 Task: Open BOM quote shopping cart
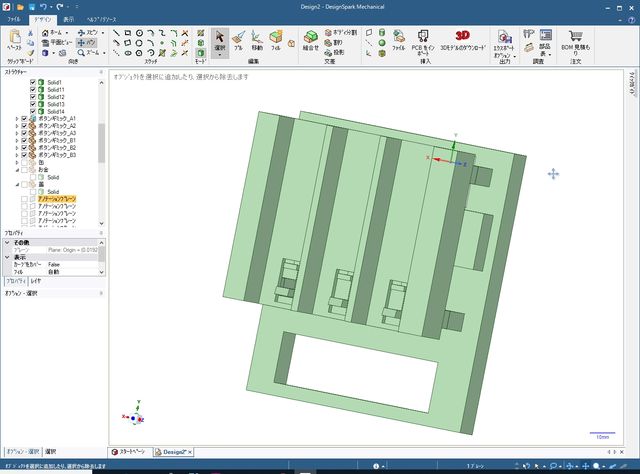576,42
